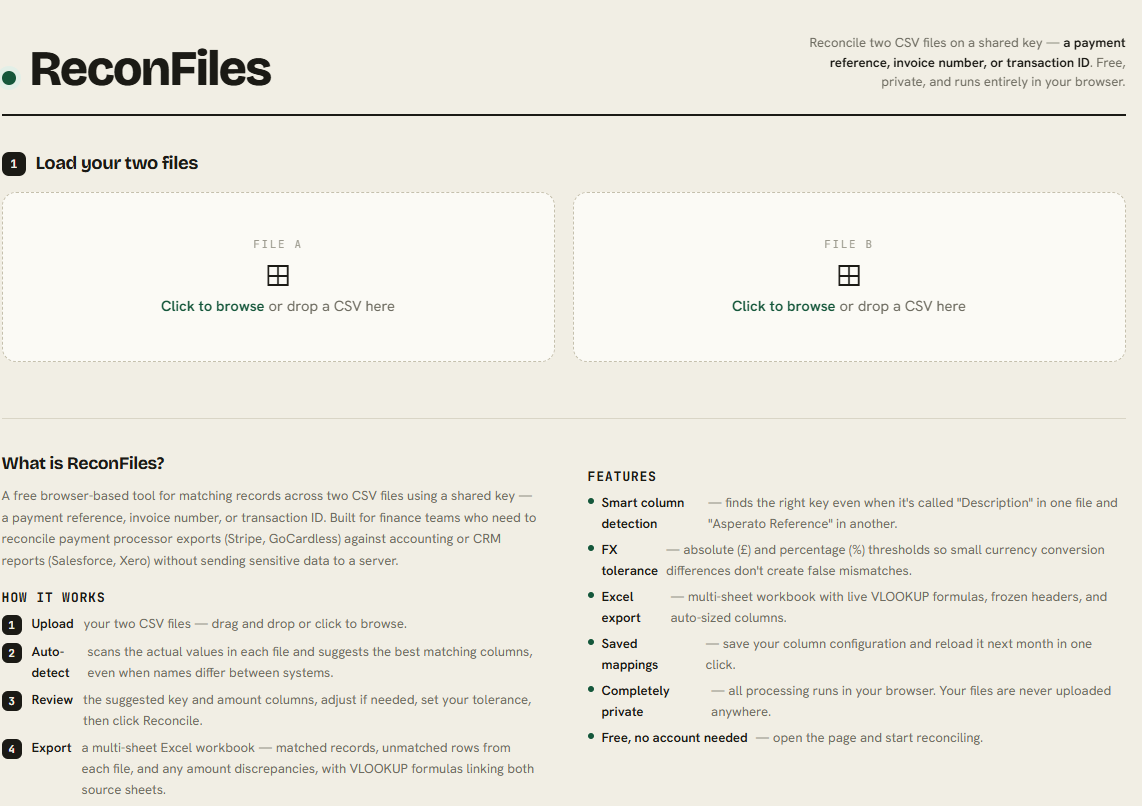Click the FILE A label
This screenshot has width=1142, height=806.
277,245
